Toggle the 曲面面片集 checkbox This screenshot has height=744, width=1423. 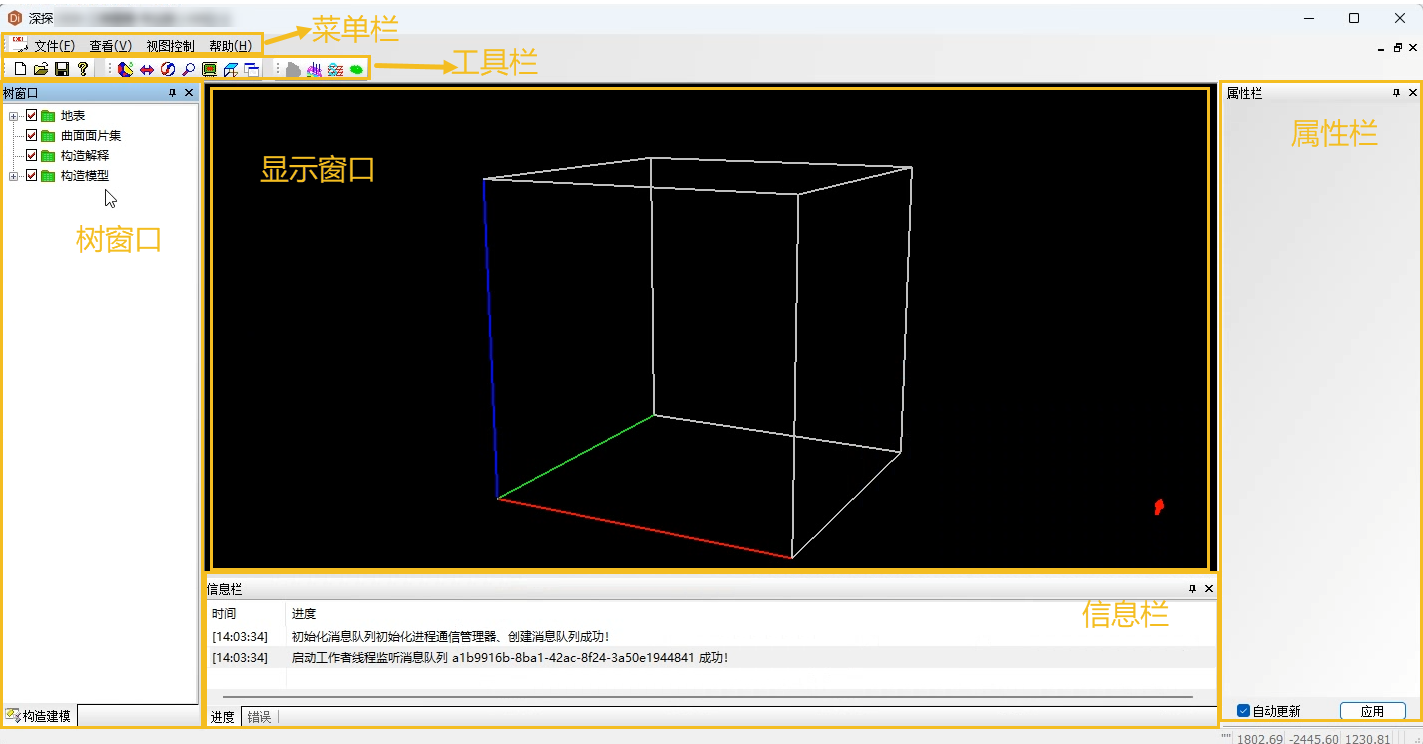pyautogui.click(x=31, y=135)
